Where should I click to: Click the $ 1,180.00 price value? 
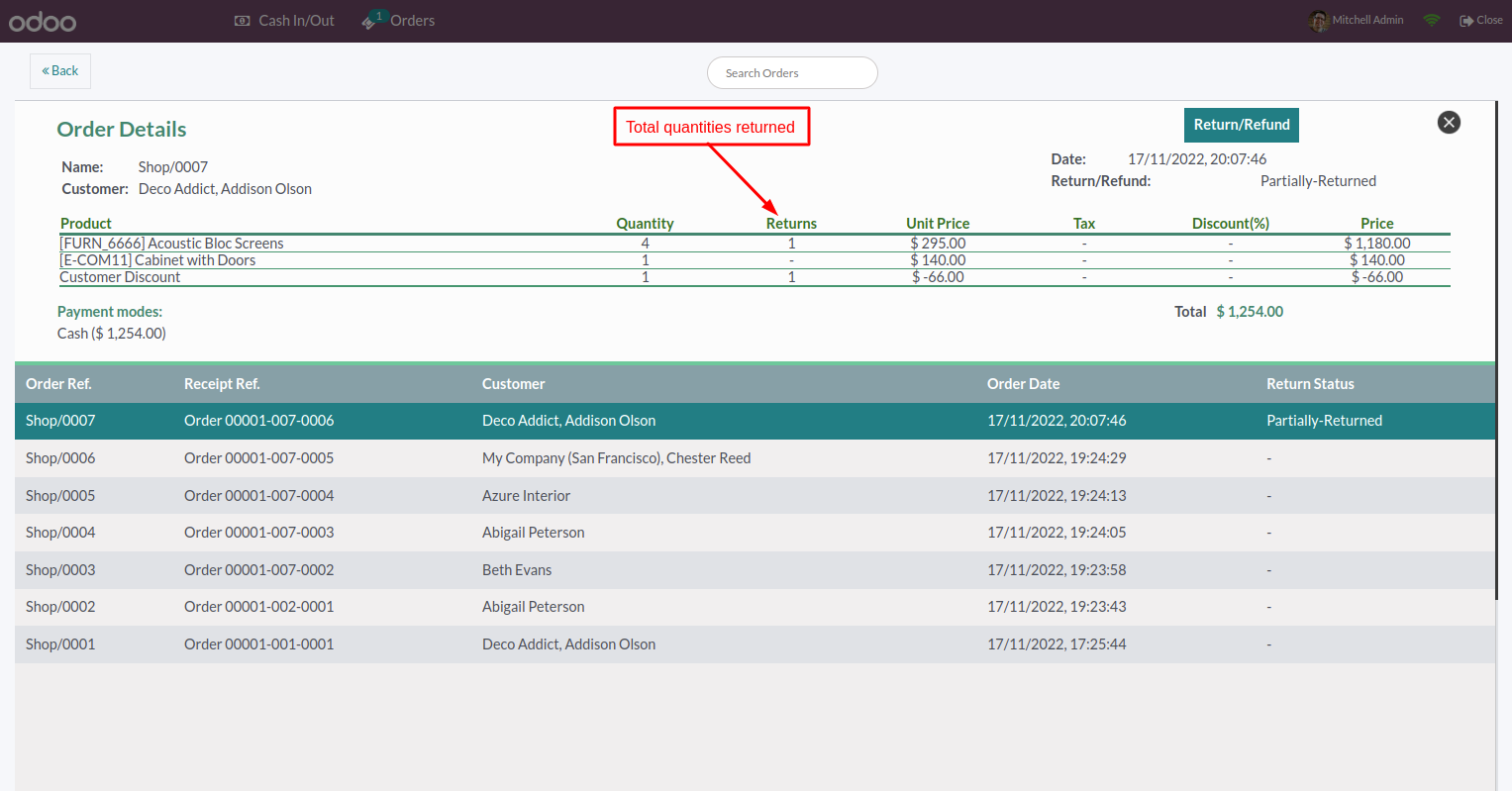click(x=1376, y=244)
